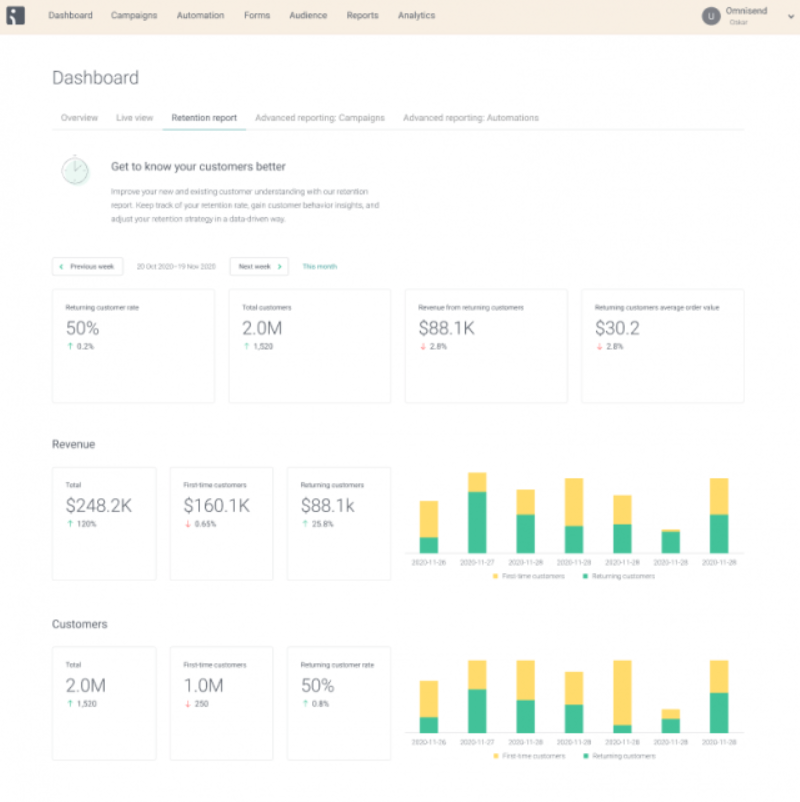Click the 2020-11-26 bar in the Revenue chart
The image size is (800, 802).
(x=429, y=527)
